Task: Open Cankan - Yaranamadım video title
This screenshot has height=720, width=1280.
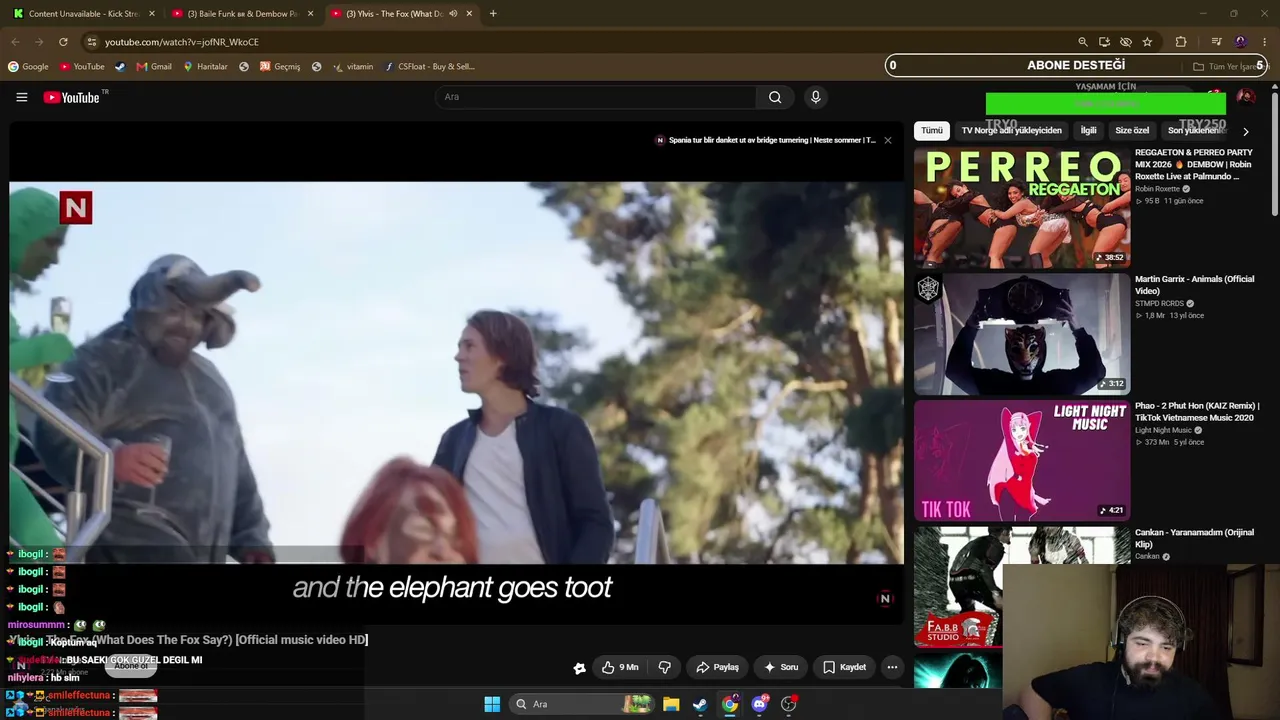Action: pyautogui.click(x=1194, y=538)
